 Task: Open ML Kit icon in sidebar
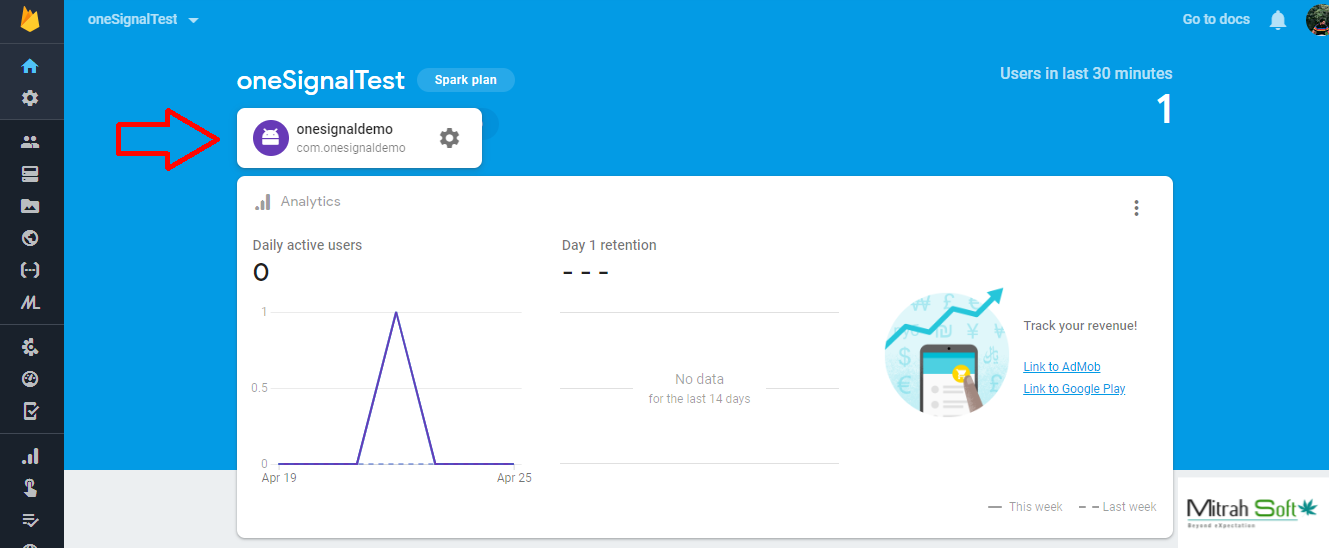click(30, 302)
